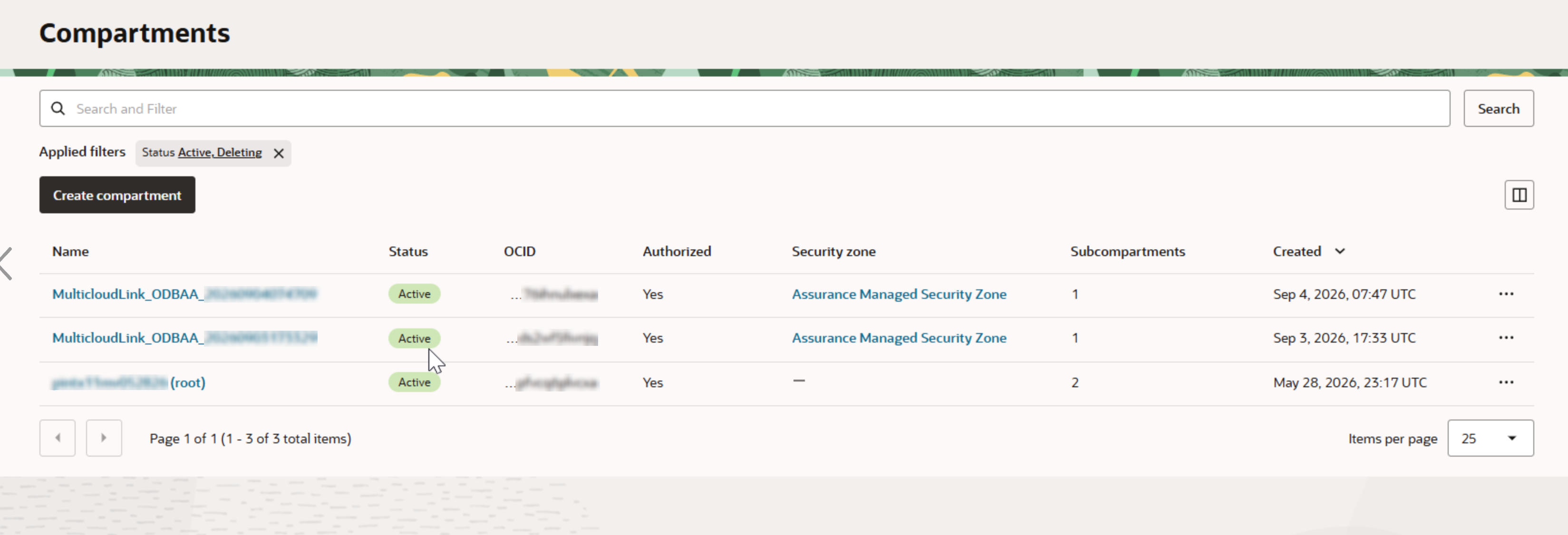Sort the table by Name column
Viewport: 1568px width, 535px height.
[x=71, y=251]
